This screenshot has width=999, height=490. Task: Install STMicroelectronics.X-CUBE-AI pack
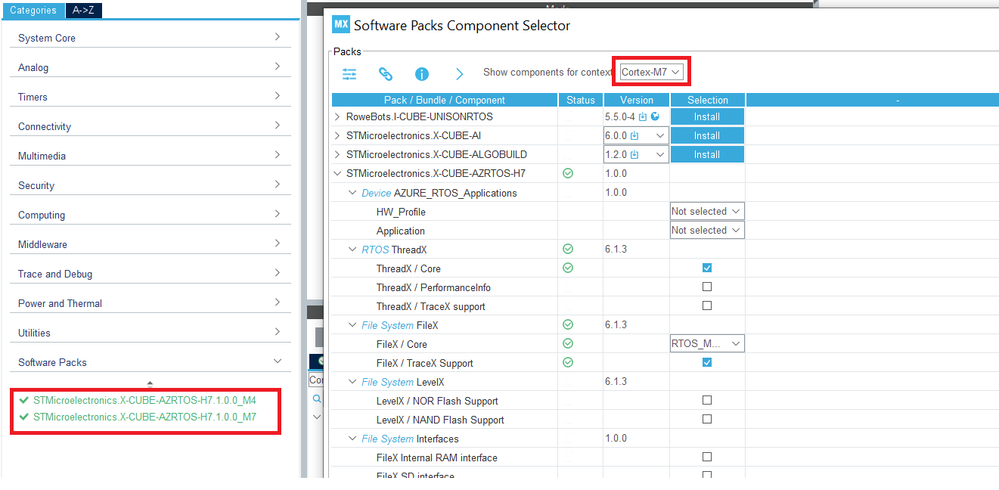point(707,136)
